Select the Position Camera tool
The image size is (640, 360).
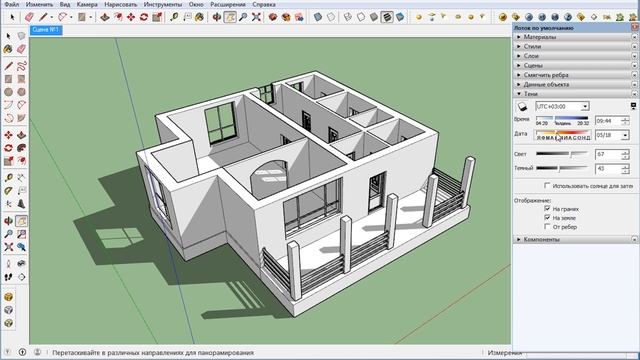9,264
